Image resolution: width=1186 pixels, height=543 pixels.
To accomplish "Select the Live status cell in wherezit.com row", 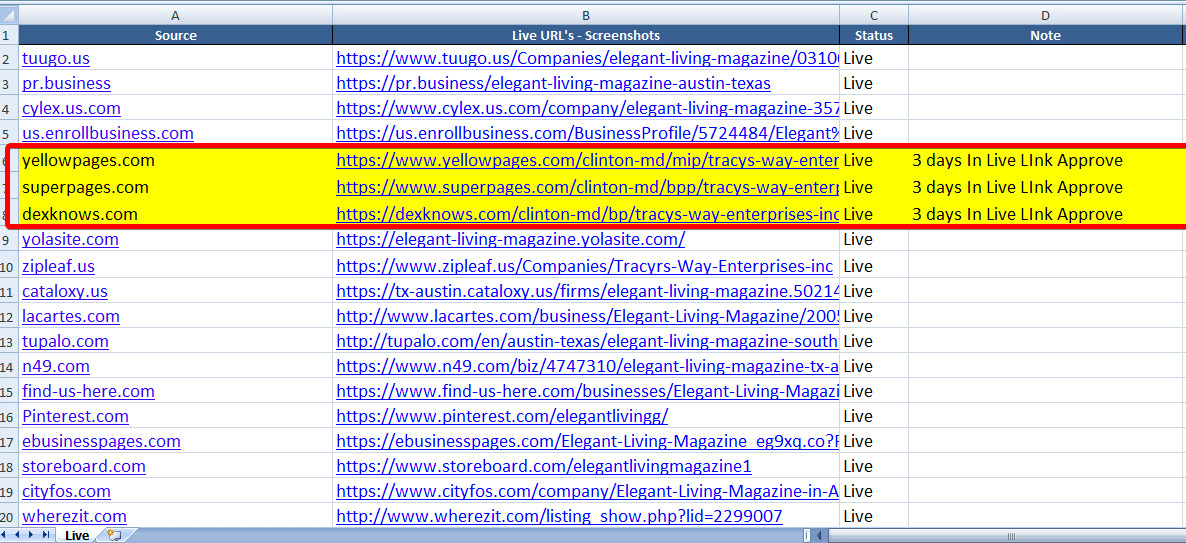I will (x=874, y=516).
